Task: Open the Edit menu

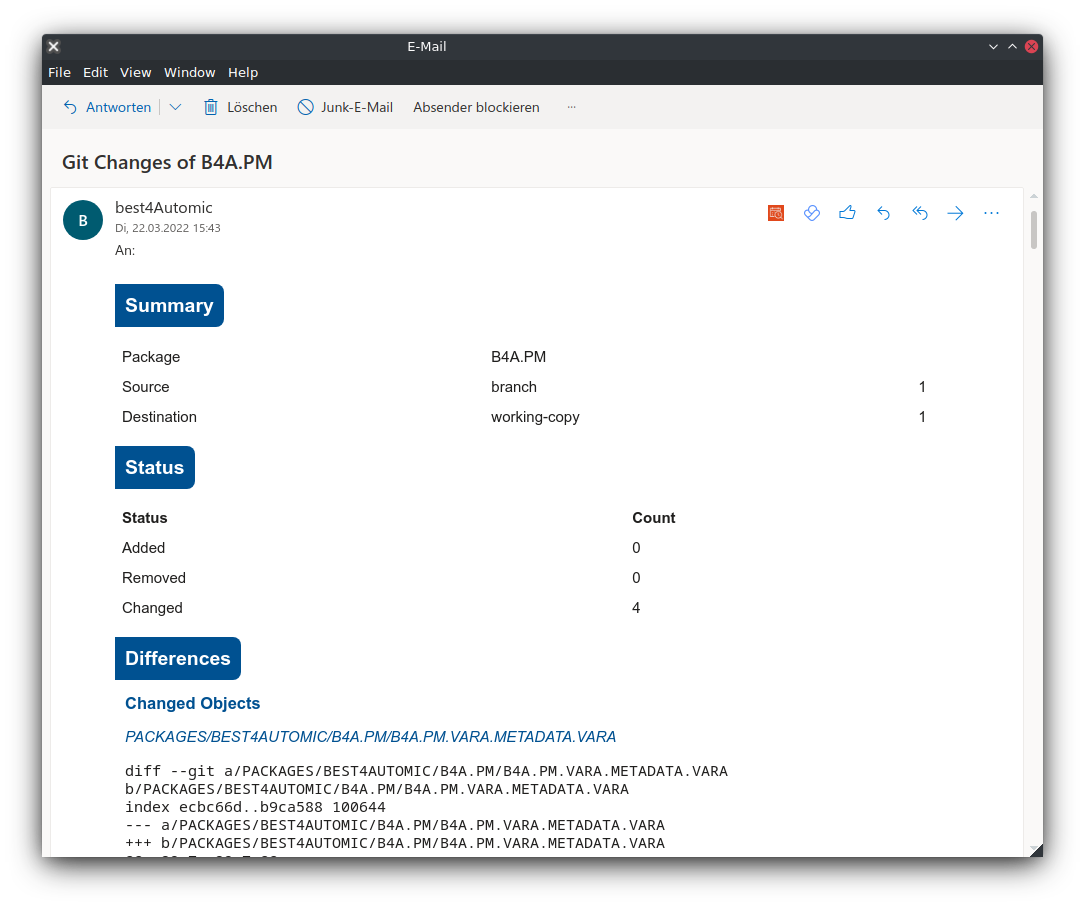Action: pos(95,73)
